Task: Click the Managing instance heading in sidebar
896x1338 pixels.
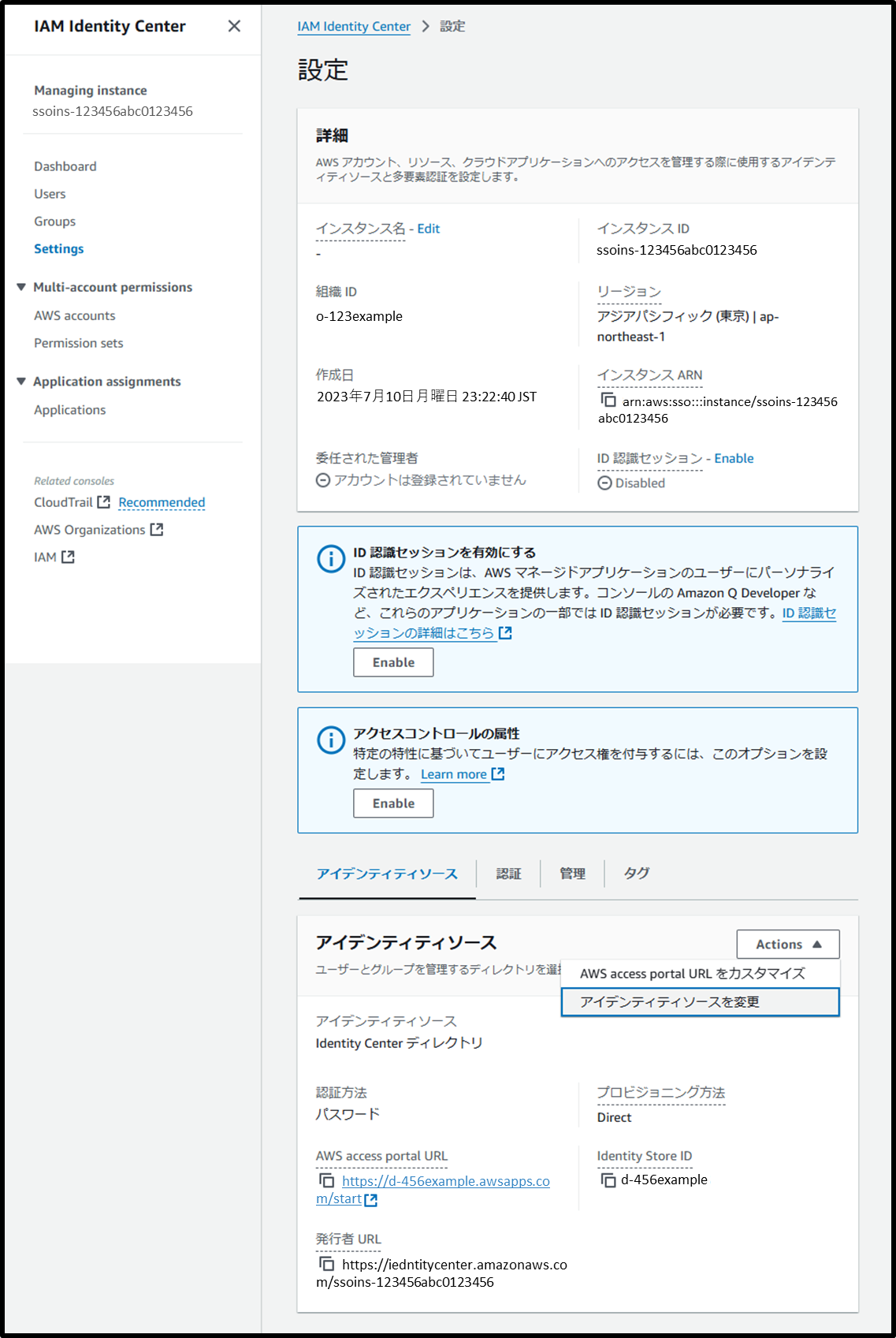Action: pos(91,91)
